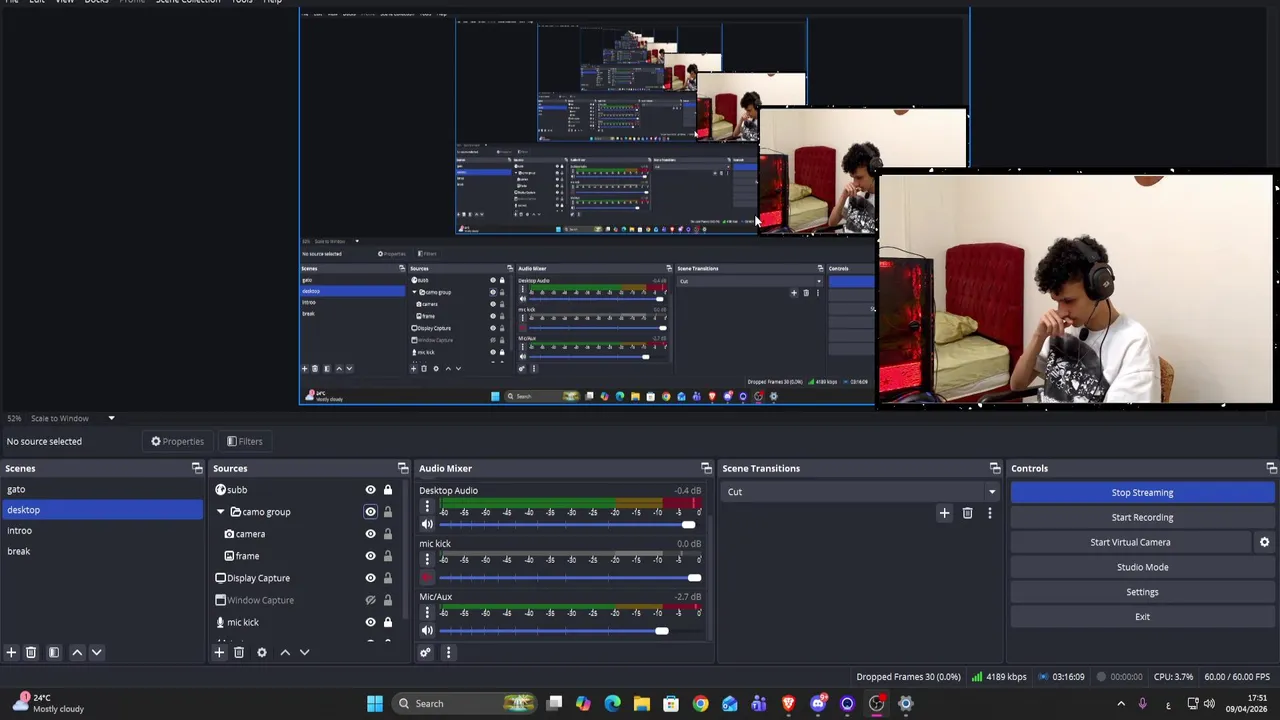Screen dimensions: 1280x720
Task: Select the break scene
Action: click(x=102, y=551)
